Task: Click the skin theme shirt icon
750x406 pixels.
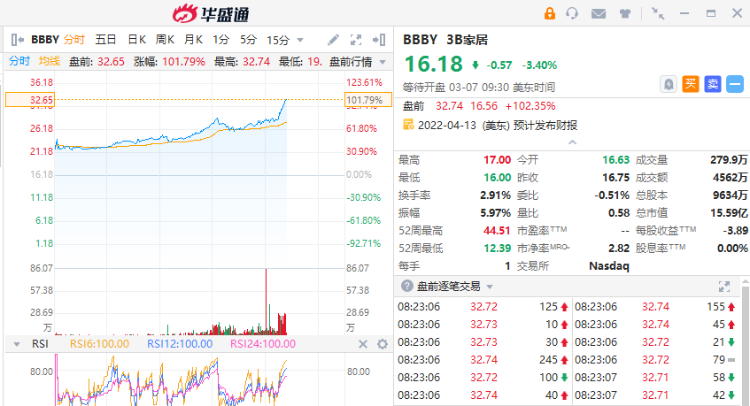Action: click(624, 13)
